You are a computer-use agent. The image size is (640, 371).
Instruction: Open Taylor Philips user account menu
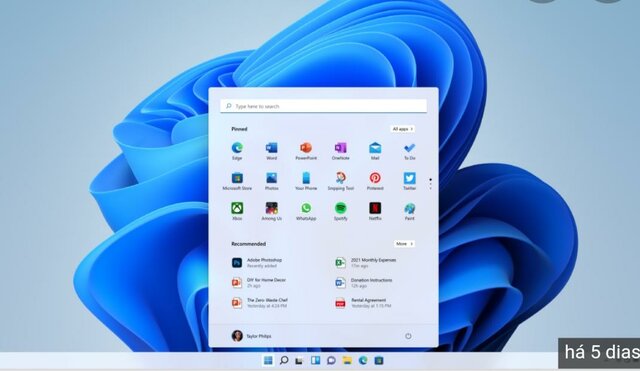[251, 336]
